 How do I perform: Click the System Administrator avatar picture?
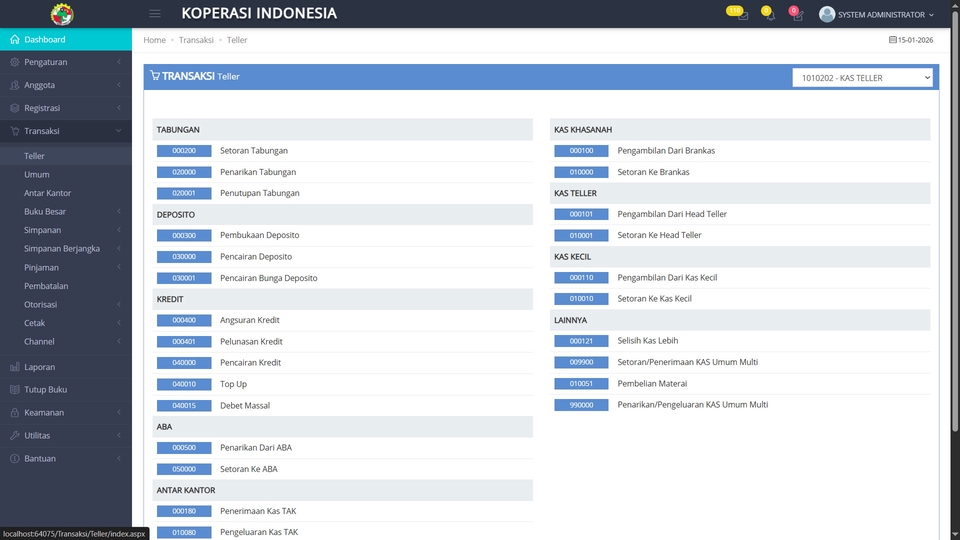point(826,14)
